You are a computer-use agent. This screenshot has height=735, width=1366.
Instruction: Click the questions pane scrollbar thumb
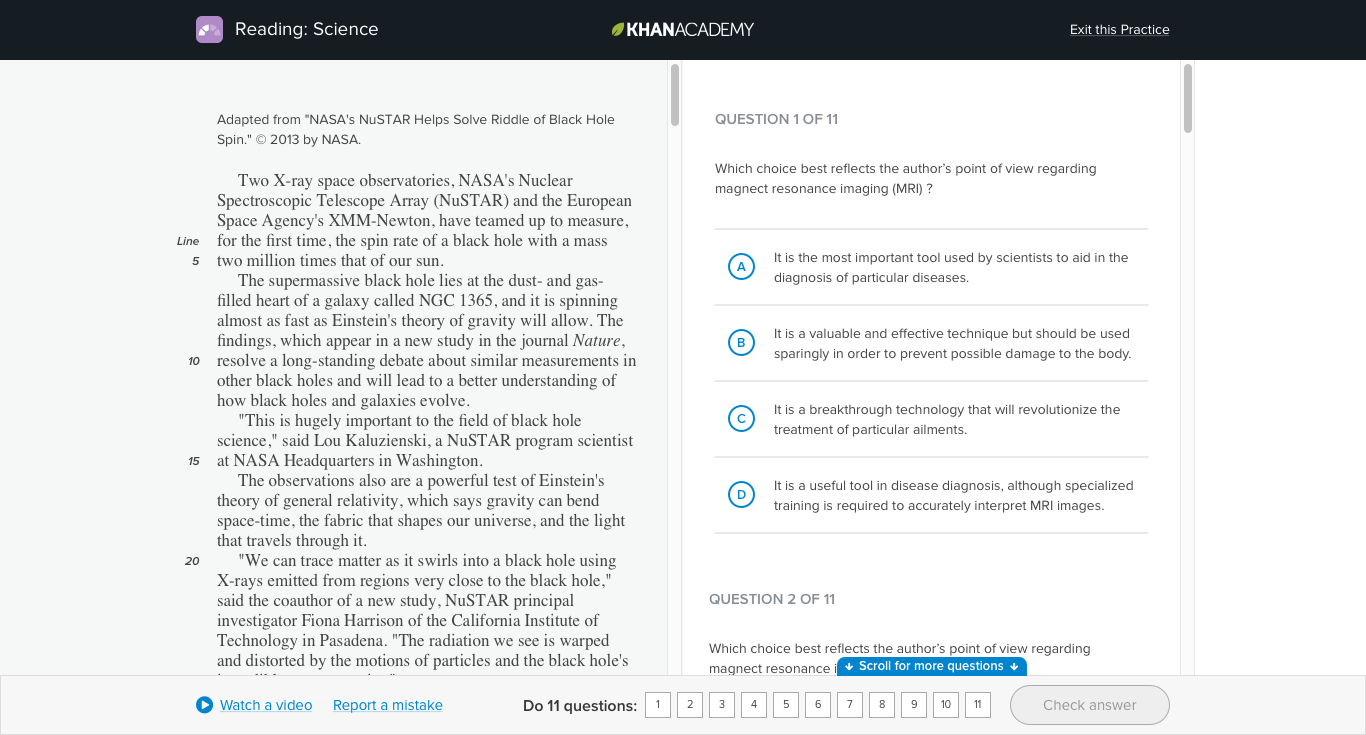(1188, 98)
